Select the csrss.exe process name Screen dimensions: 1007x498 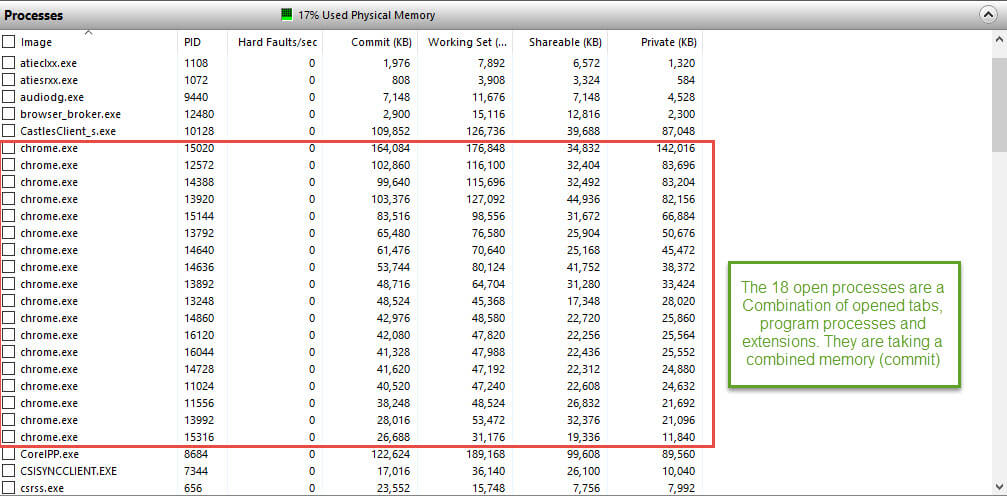42,488
